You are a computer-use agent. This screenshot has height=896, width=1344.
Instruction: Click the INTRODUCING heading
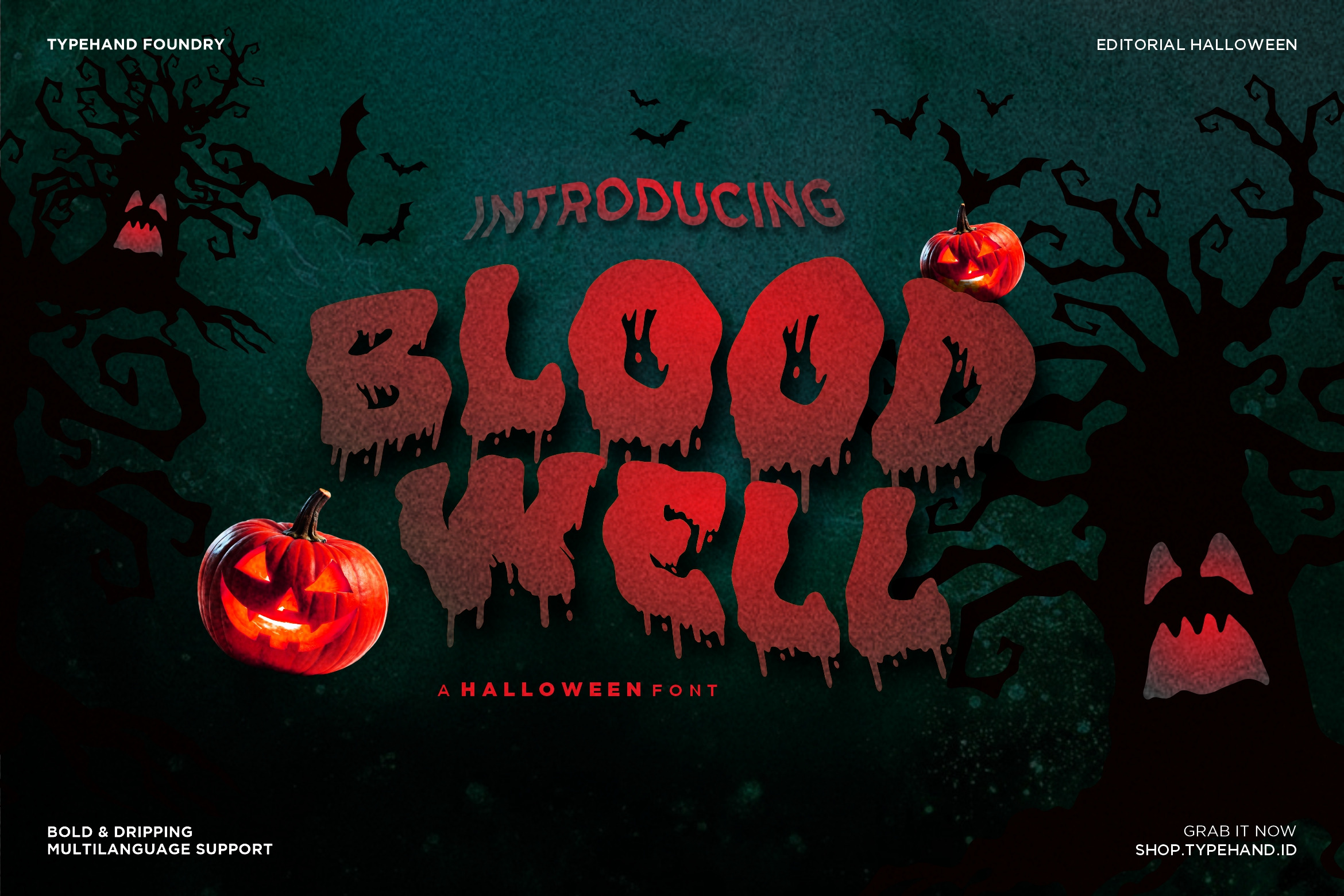point(655,207)
